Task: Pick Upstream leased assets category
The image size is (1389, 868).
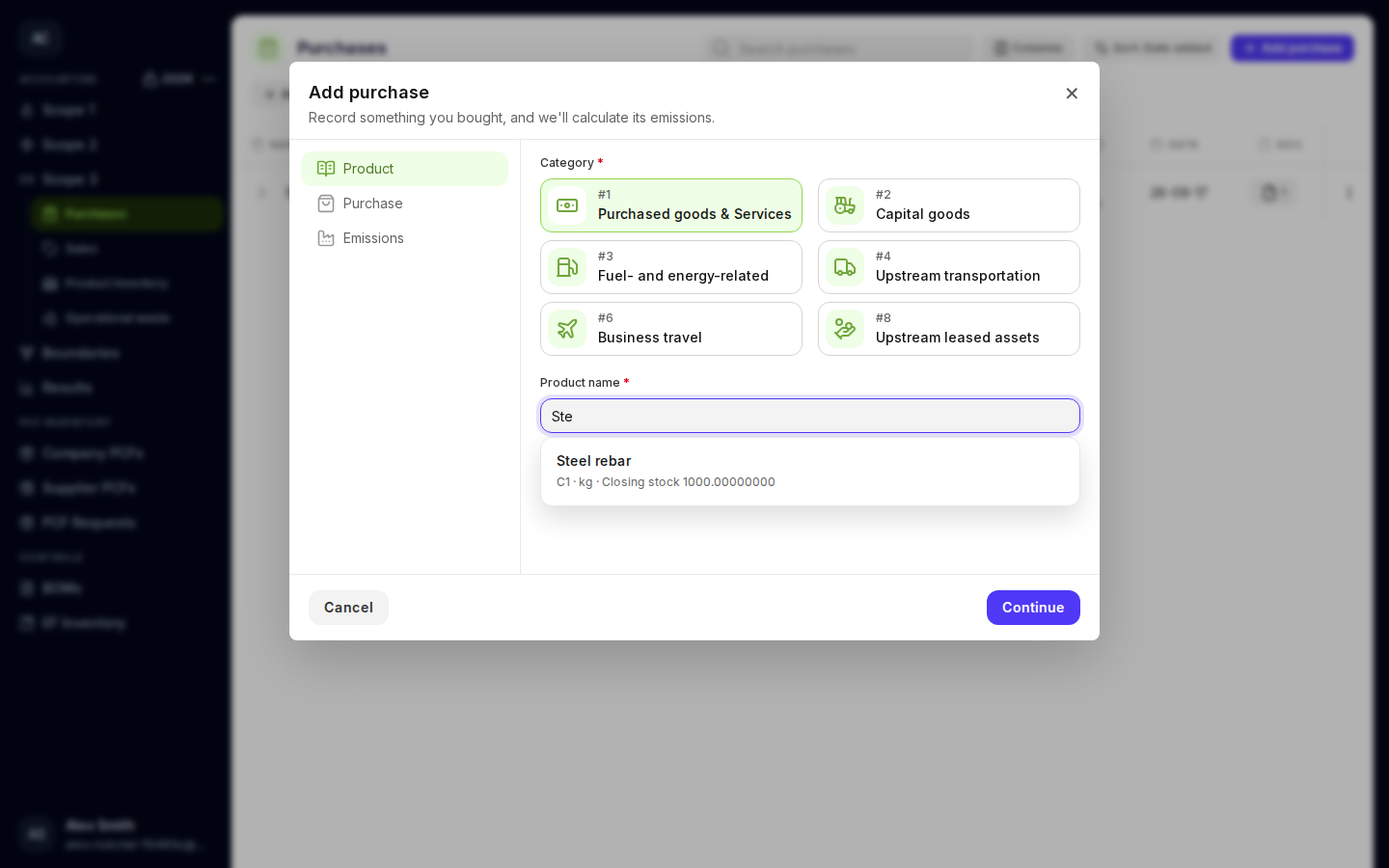Action: point(949,329)
